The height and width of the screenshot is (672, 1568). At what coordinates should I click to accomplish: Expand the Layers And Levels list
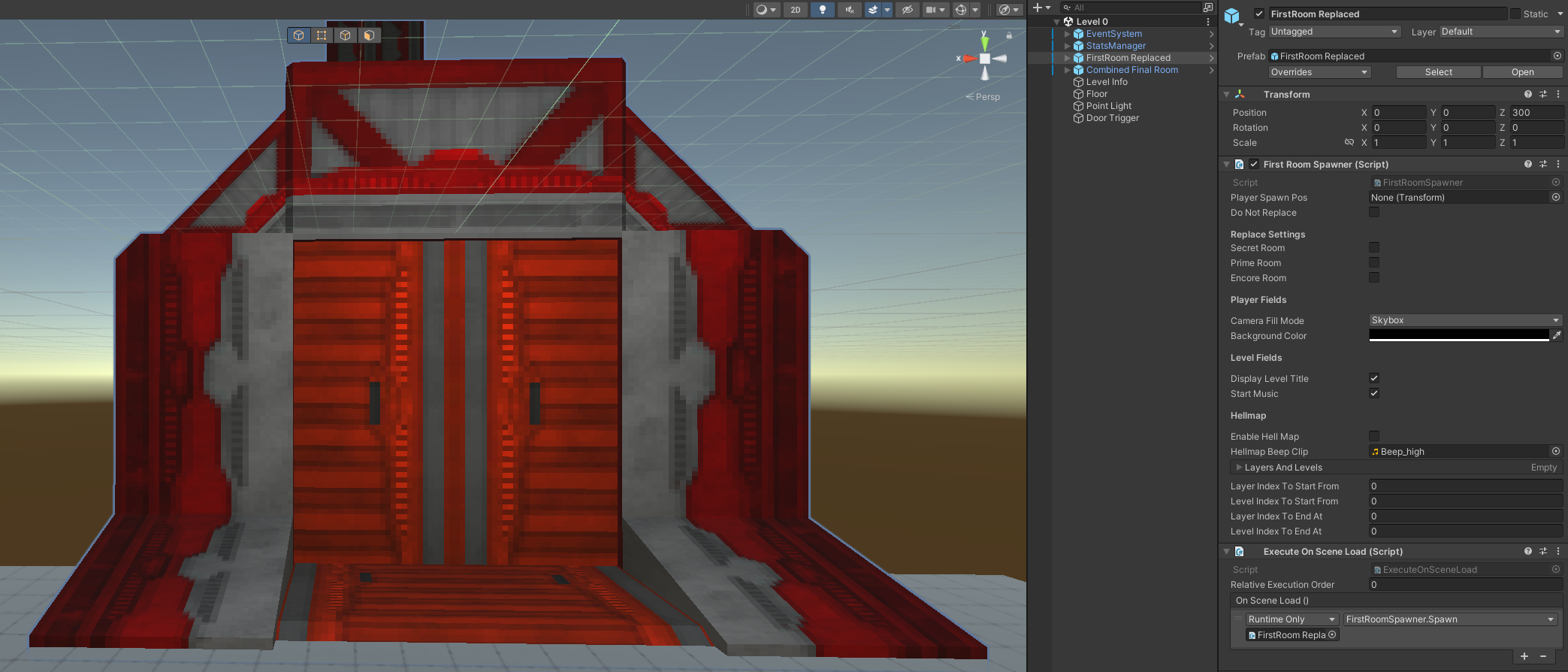[x=1239, y=468]
